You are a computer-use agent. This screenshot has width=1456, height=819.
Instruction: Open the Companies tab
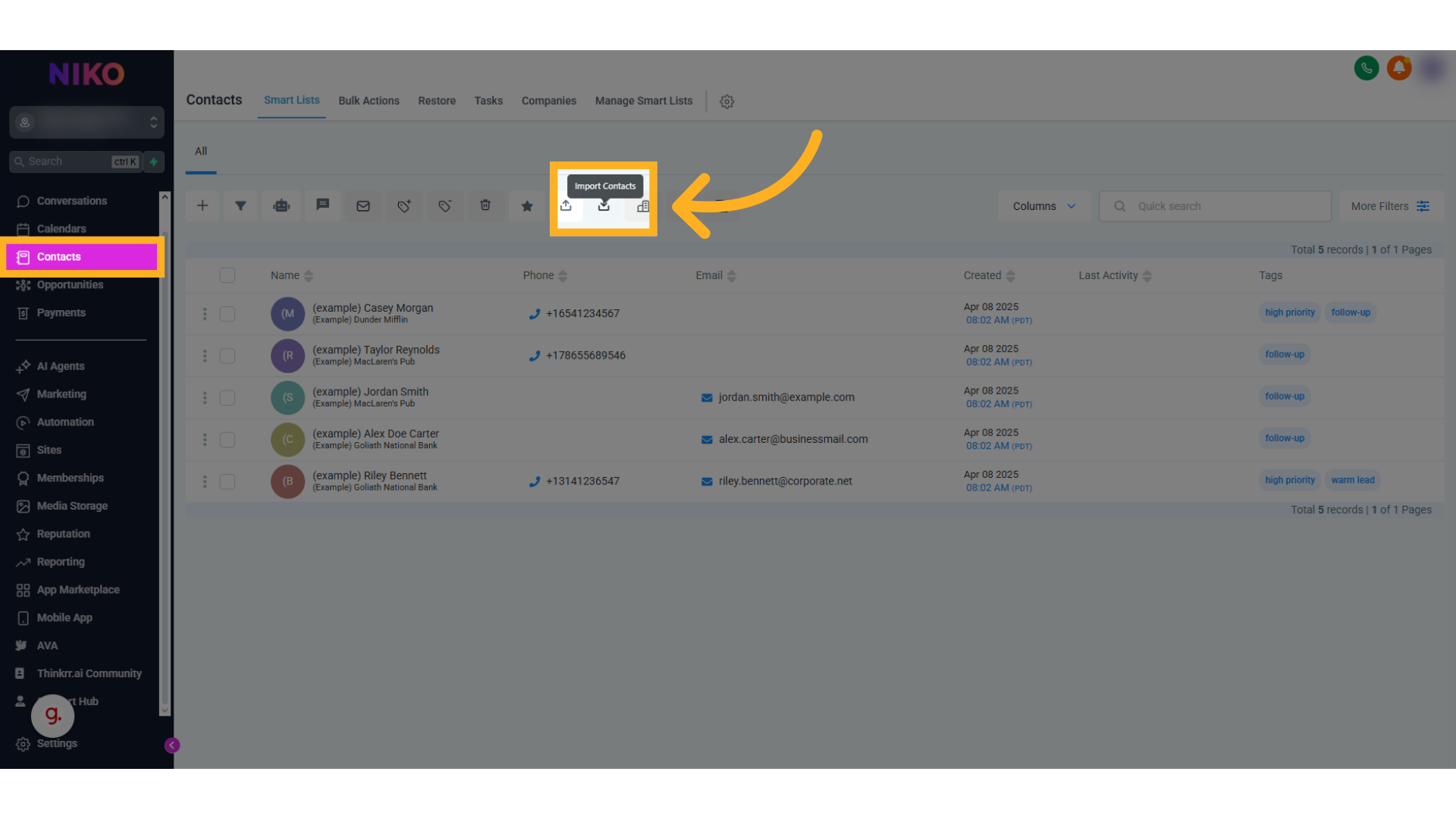(548, 101)
